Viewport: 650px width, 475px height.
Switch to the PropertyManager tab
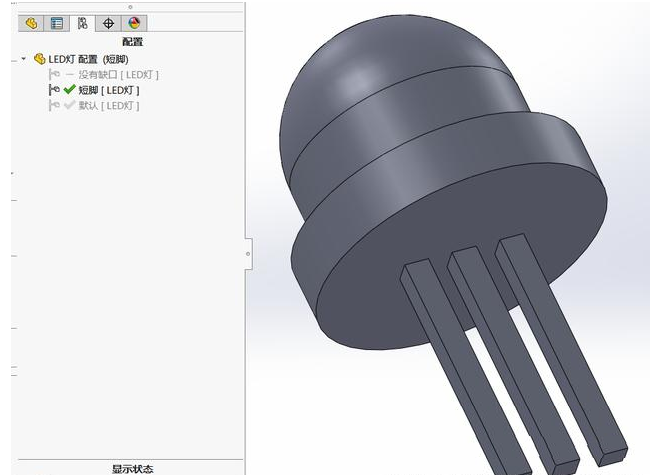coord(57,23)
